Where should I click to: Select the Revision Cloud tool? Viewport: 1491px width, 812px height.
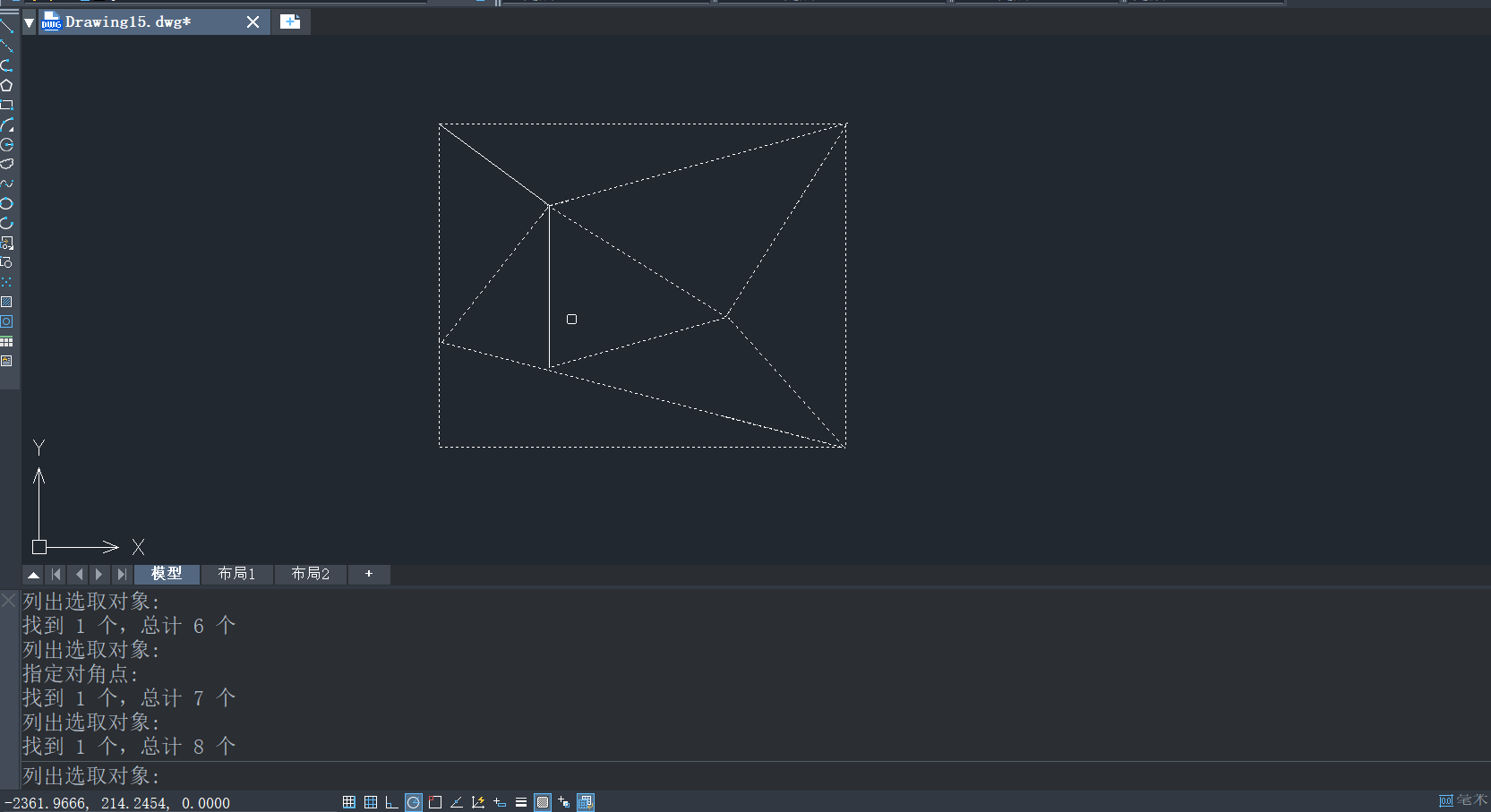(x=6, y=164)
